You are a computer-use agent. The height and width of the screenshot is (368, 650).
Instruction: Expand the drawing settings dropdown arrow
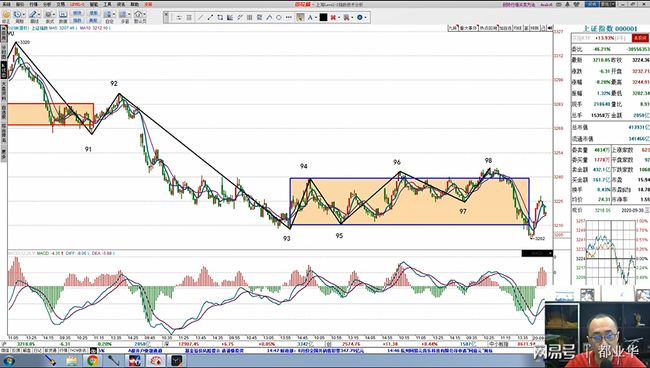point(365,18)
